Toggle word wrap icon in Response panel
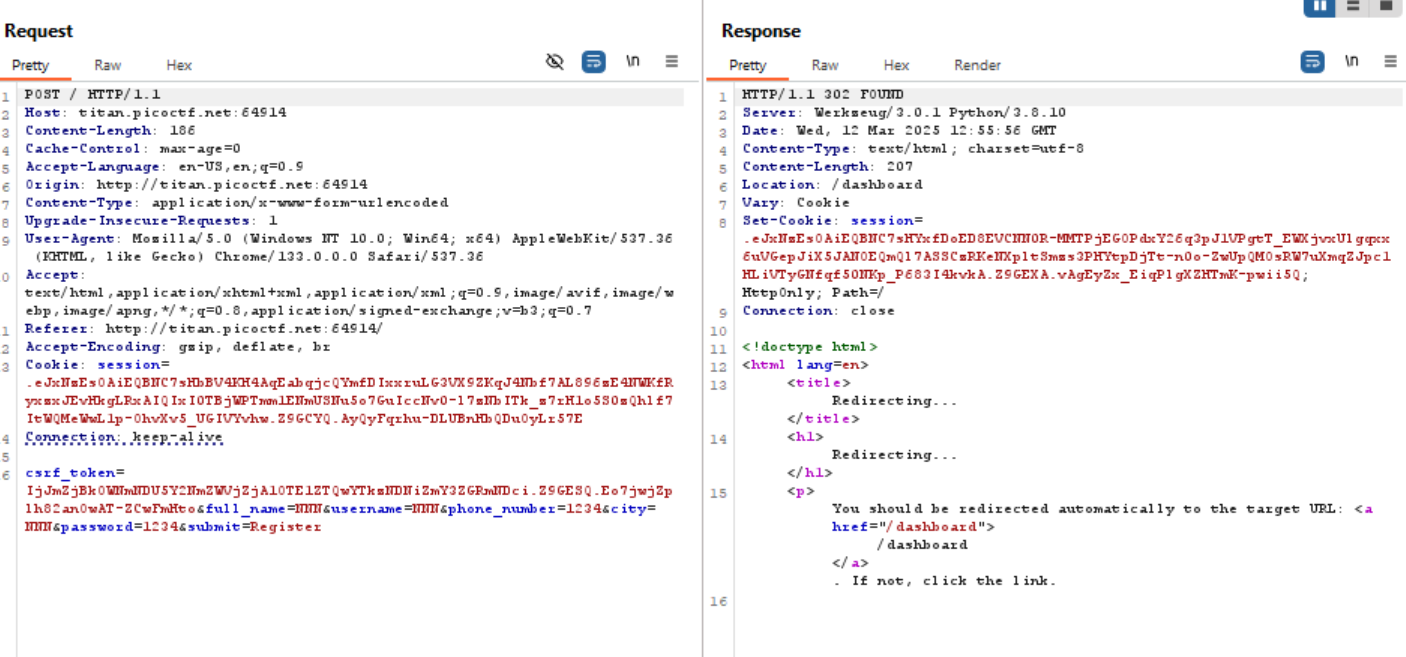The width and height of the screenshot is (1406, 657). (1312, 62)
